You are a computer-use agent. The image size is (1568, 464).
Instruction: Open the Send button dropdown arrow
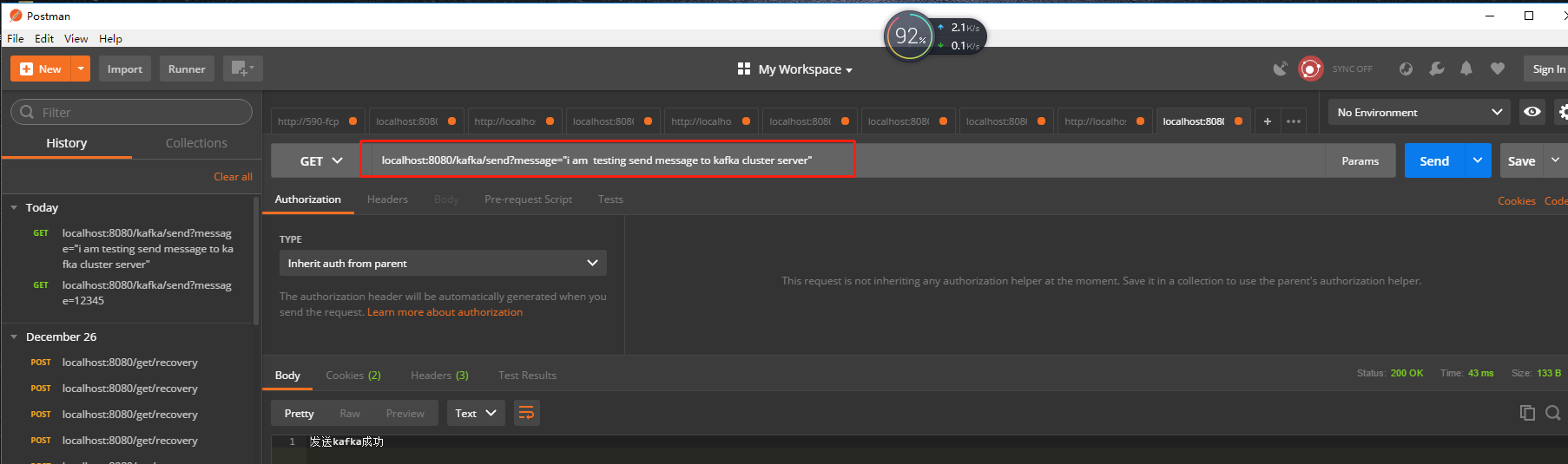(1478, 160)
